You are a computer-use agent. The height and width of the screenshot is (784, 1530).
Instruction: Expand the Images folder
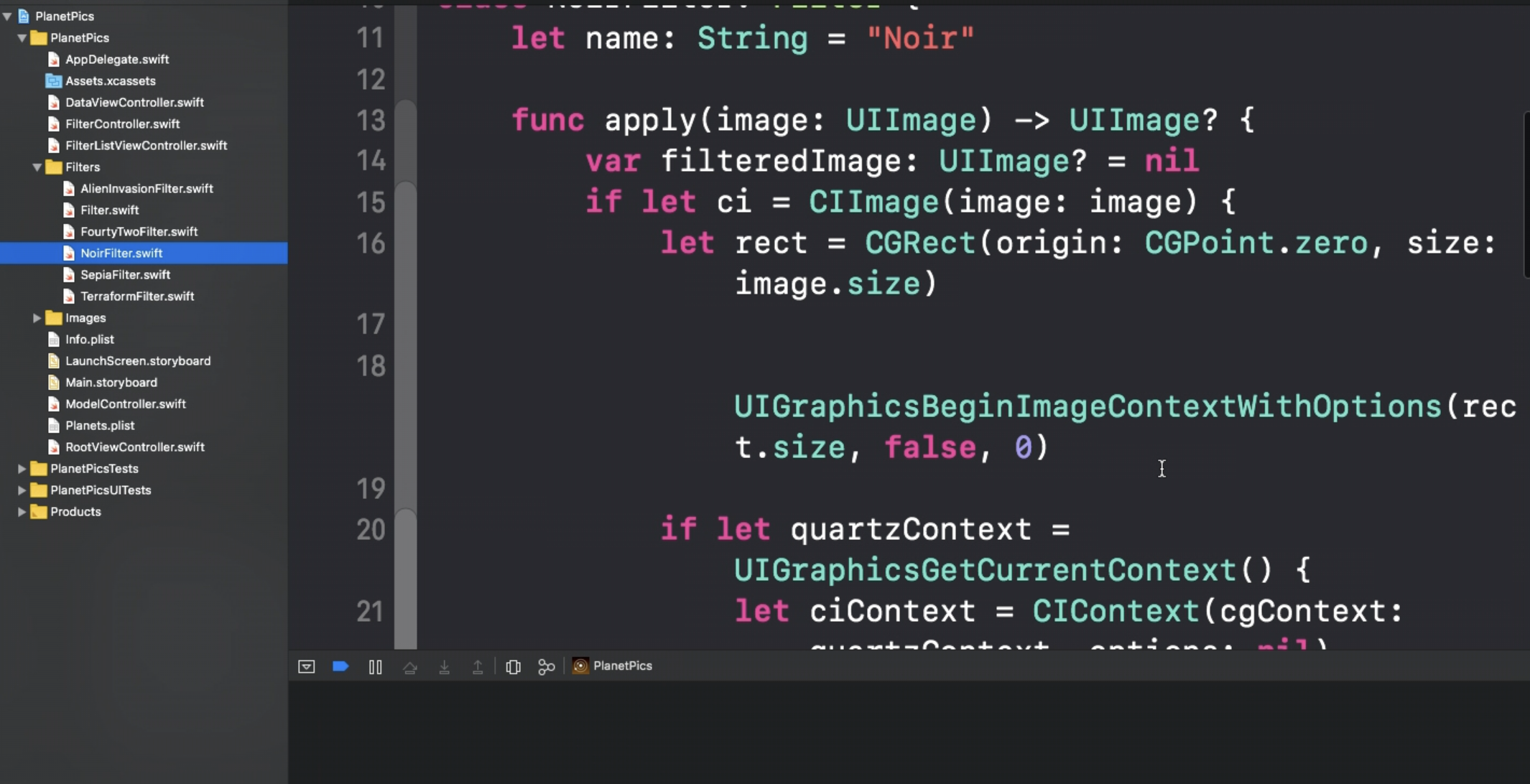click(x=37, y=317)
